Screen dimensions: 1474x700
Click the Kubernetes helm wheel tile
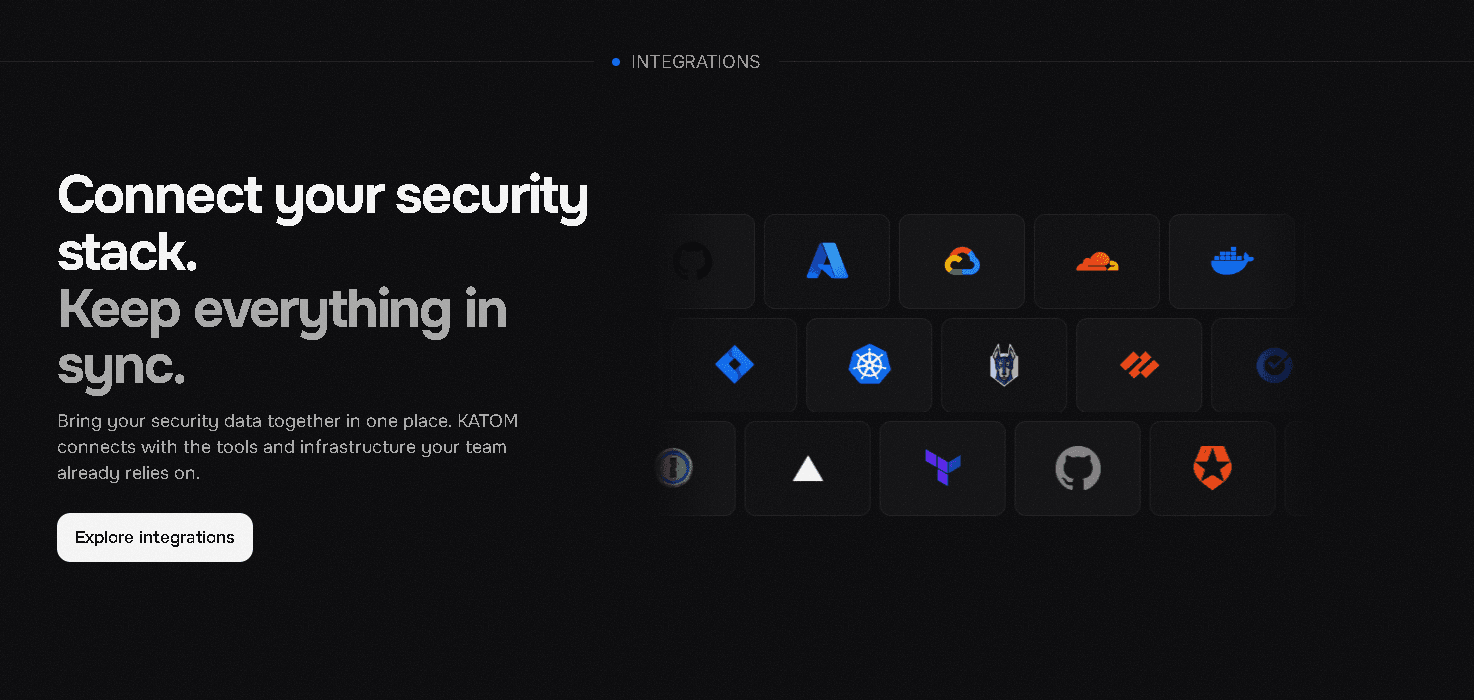[869, 365]
